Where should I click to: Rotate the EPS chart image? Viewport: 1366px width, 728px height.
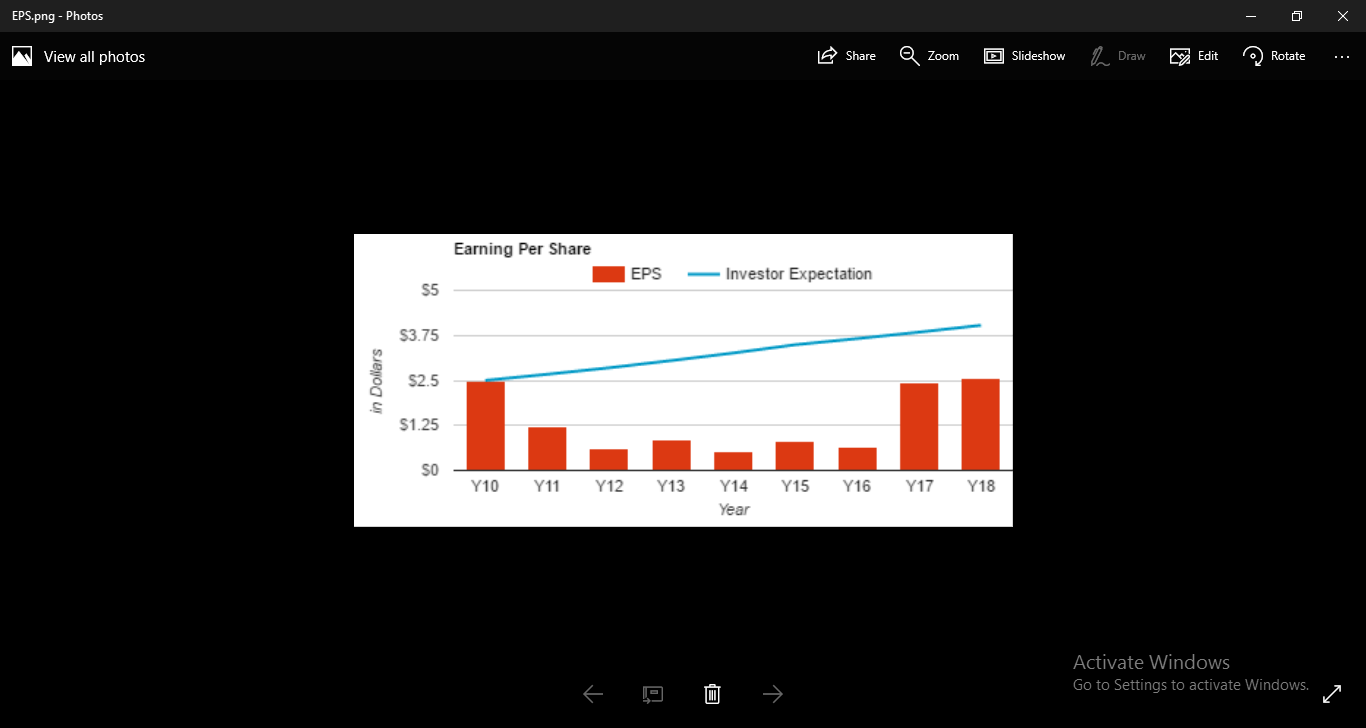coord(1273,55)
